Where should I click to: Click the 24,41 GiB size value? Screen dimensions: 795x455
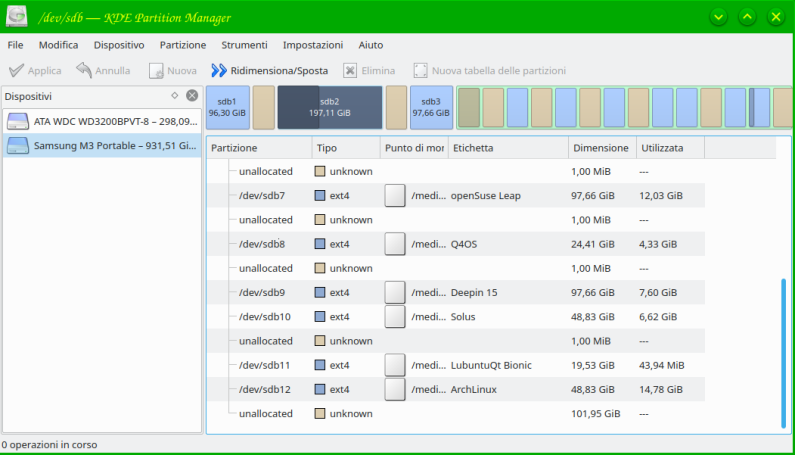[x=593, y=244]
